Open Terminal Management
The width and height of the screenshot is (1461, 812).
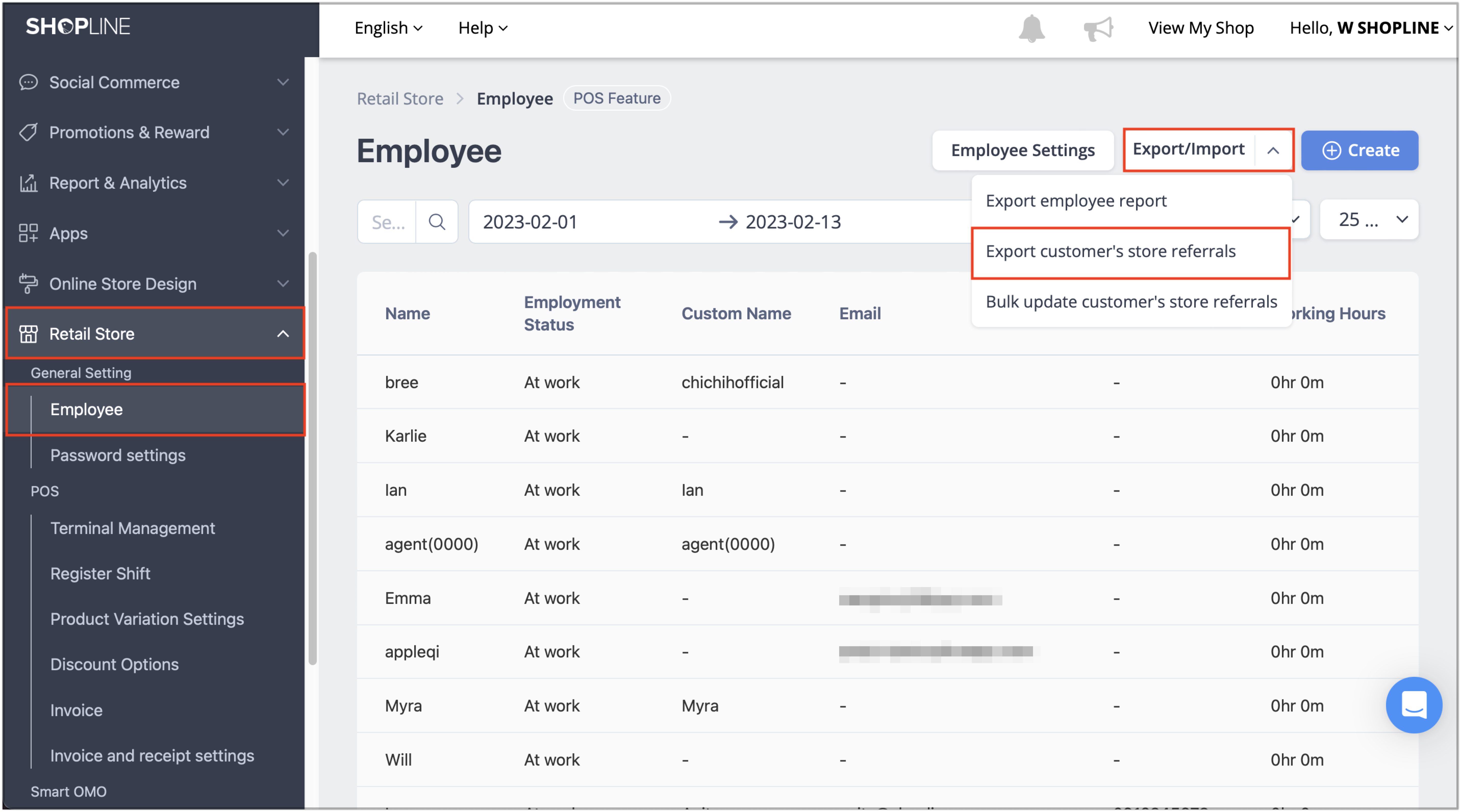point(133,528)
